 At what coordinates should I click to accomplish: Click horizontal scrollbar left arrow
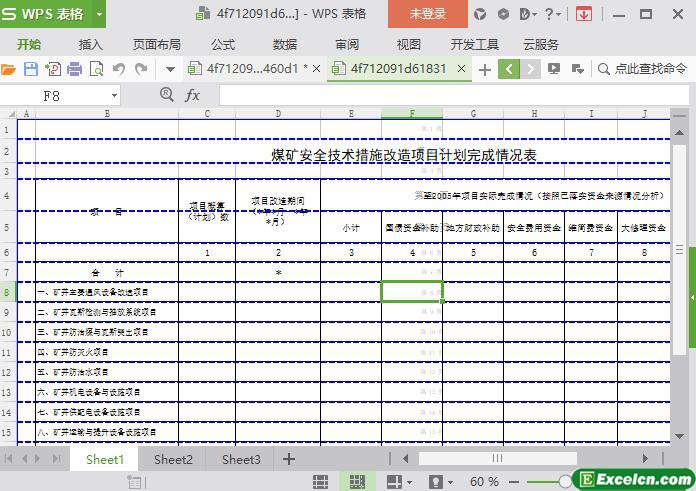[x=405, y=458]
